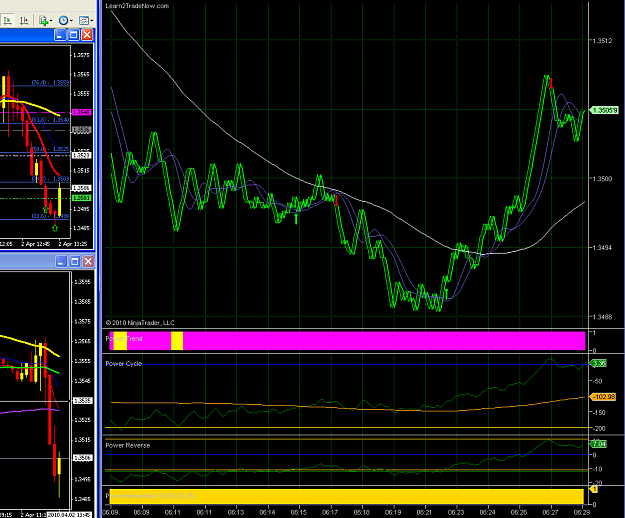Image resolution: width=625 pixels, height=518 pixels.
Task: Click the magenta 1.3545 price tag
Action: [81, 112]
